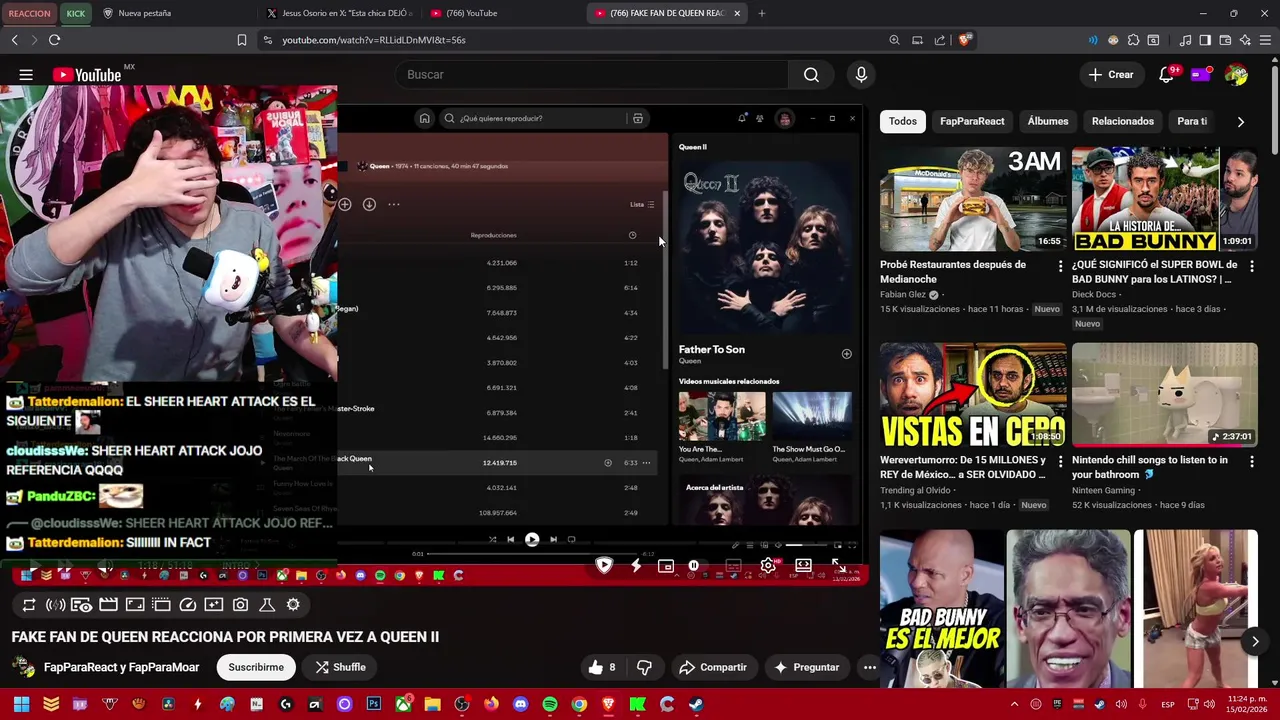The height and width of the screenshot is (720, 1280).
Task: Open the flask experiments icon below video
Action: (x=267, y=605)
